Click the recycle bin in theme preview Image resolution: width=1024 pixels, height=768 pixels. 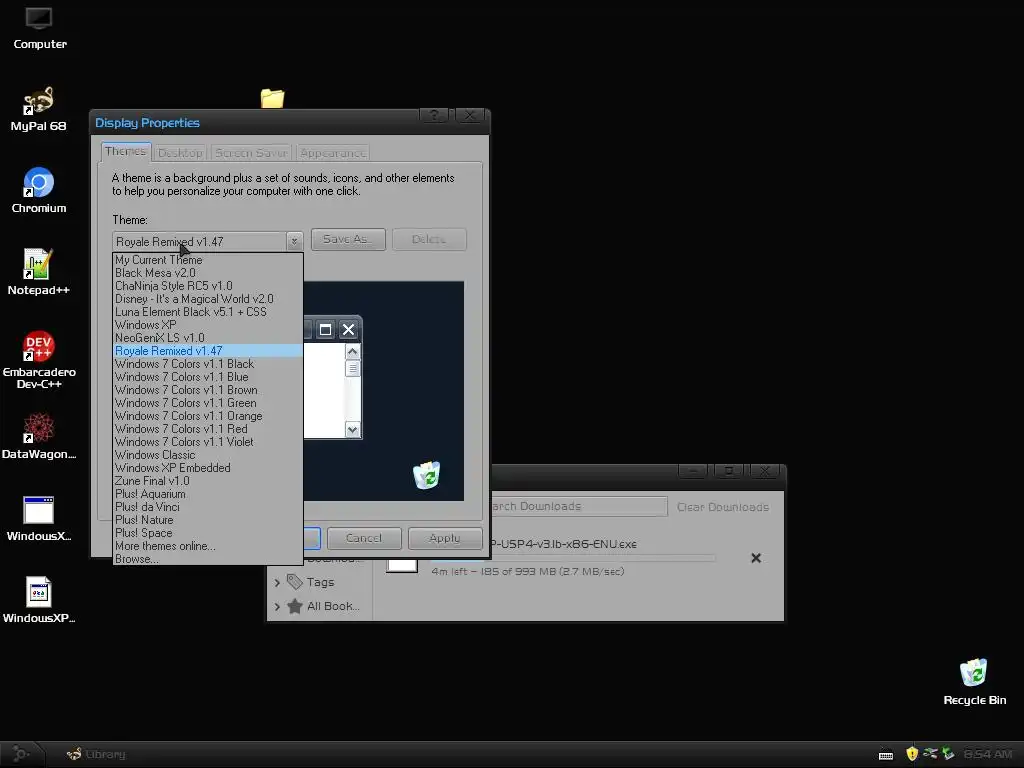pos(426,475)
